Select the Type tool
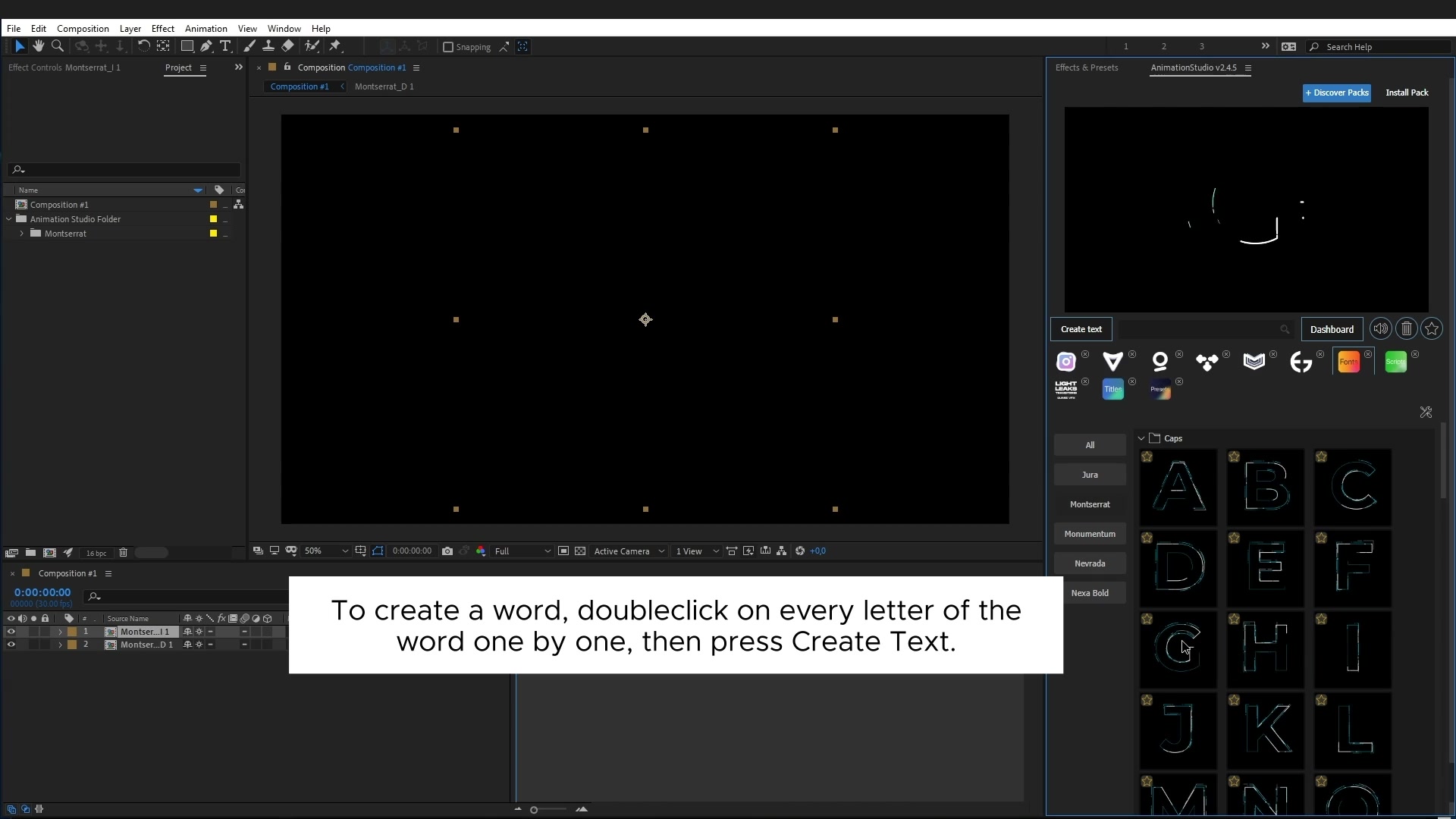 [x=225, y=46]
